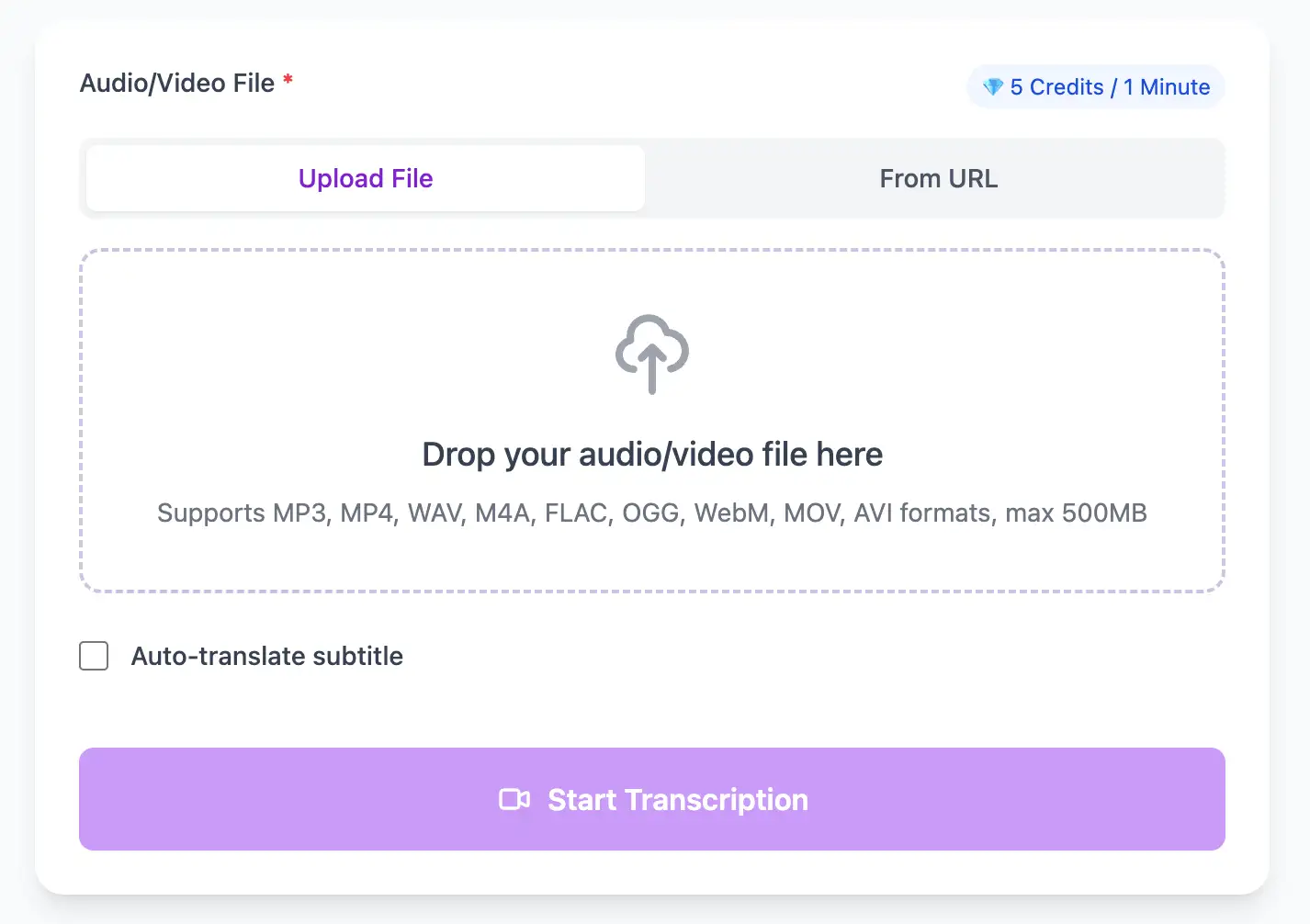This screenshot has height=924, width=1310.
Task: Click the video camera icon on Start Transcription
Action: coord(514,799)
